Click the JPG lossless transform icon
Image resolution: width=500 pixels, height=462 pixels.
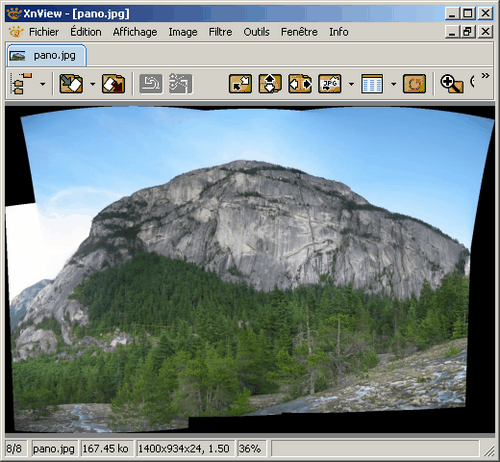tap(330, 84)
